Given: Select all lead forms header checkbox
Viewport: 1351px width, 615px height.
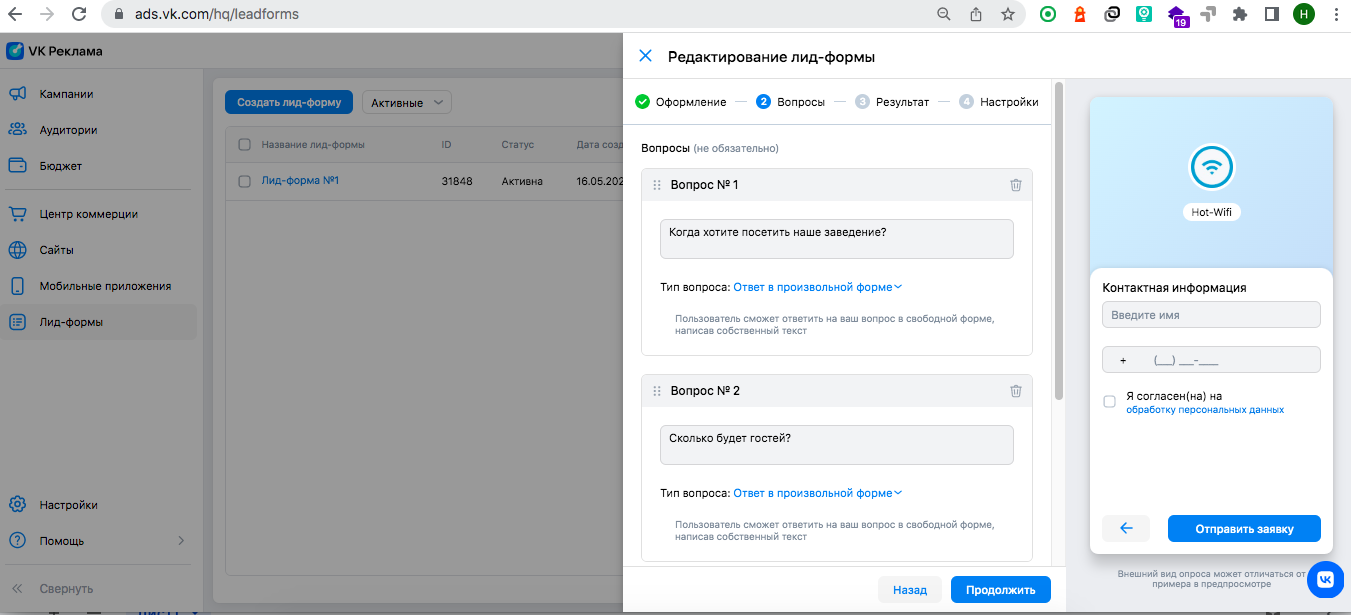Looking at the screenshot, I should (x=244, y=145).
